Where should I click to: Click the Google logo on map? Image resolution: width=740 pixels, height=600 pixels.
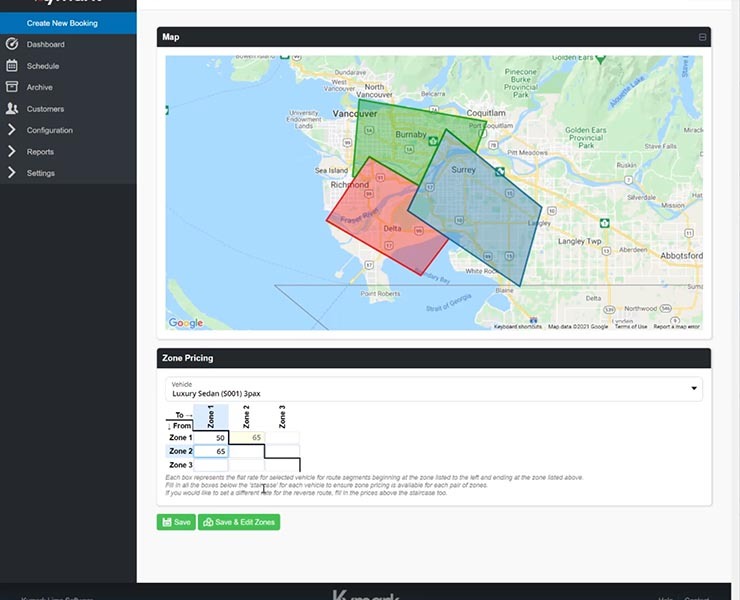pos(185,323)
